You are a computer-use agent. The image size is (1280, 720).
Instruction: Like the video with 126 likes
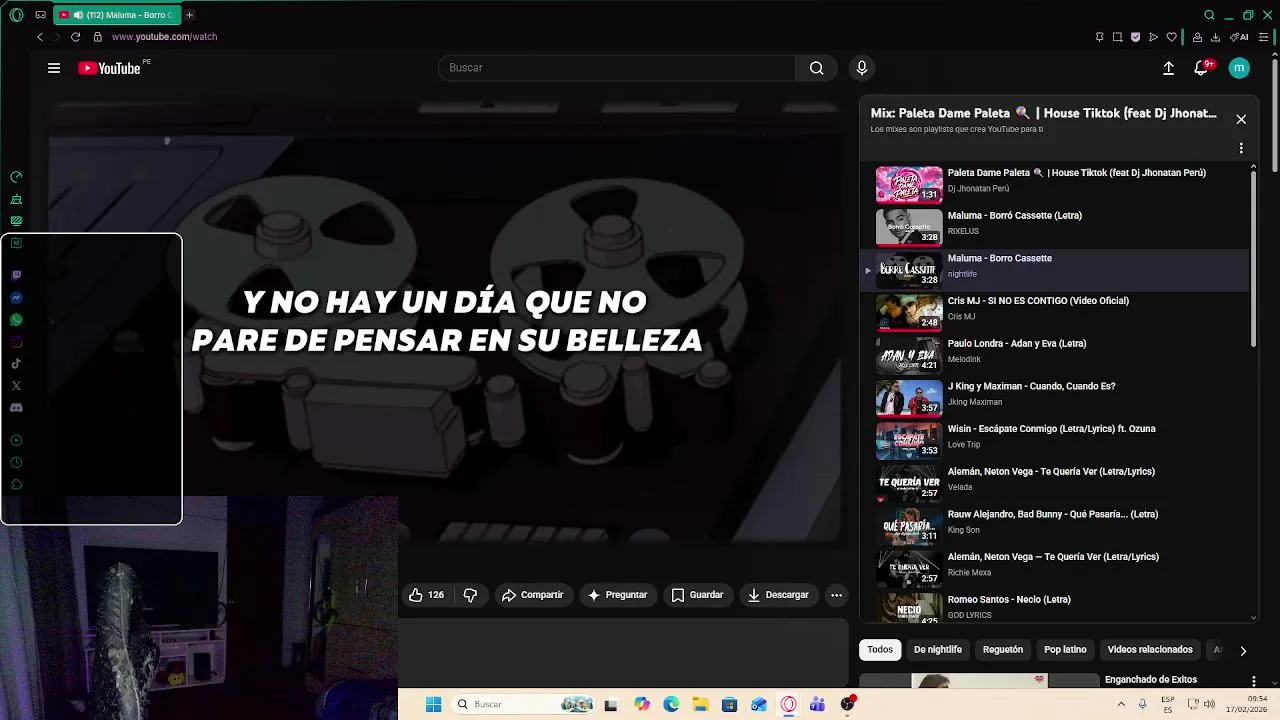click(427, 595)
